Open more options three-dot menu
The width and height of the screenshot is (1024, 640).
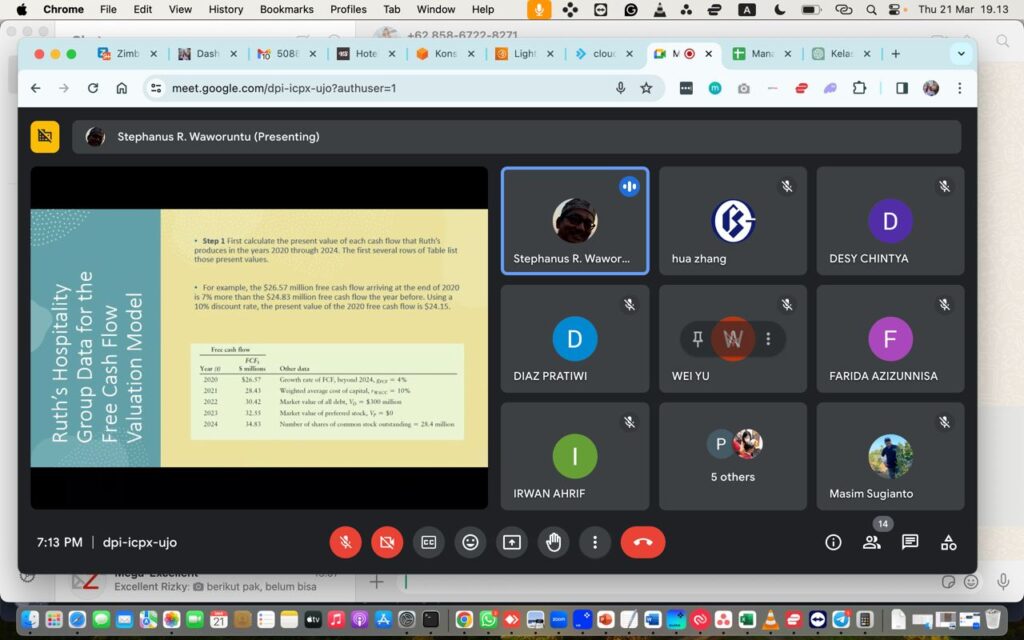pos(595,542)
